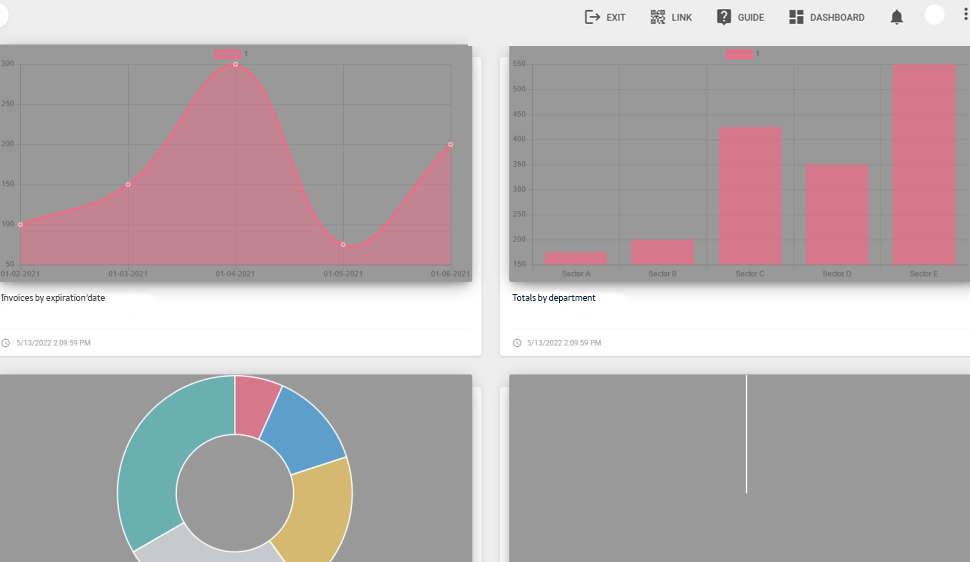The width and height of the screenshot is (970, 562).
Task: Click 'Totals by department' title
Action: pos(554,298)
